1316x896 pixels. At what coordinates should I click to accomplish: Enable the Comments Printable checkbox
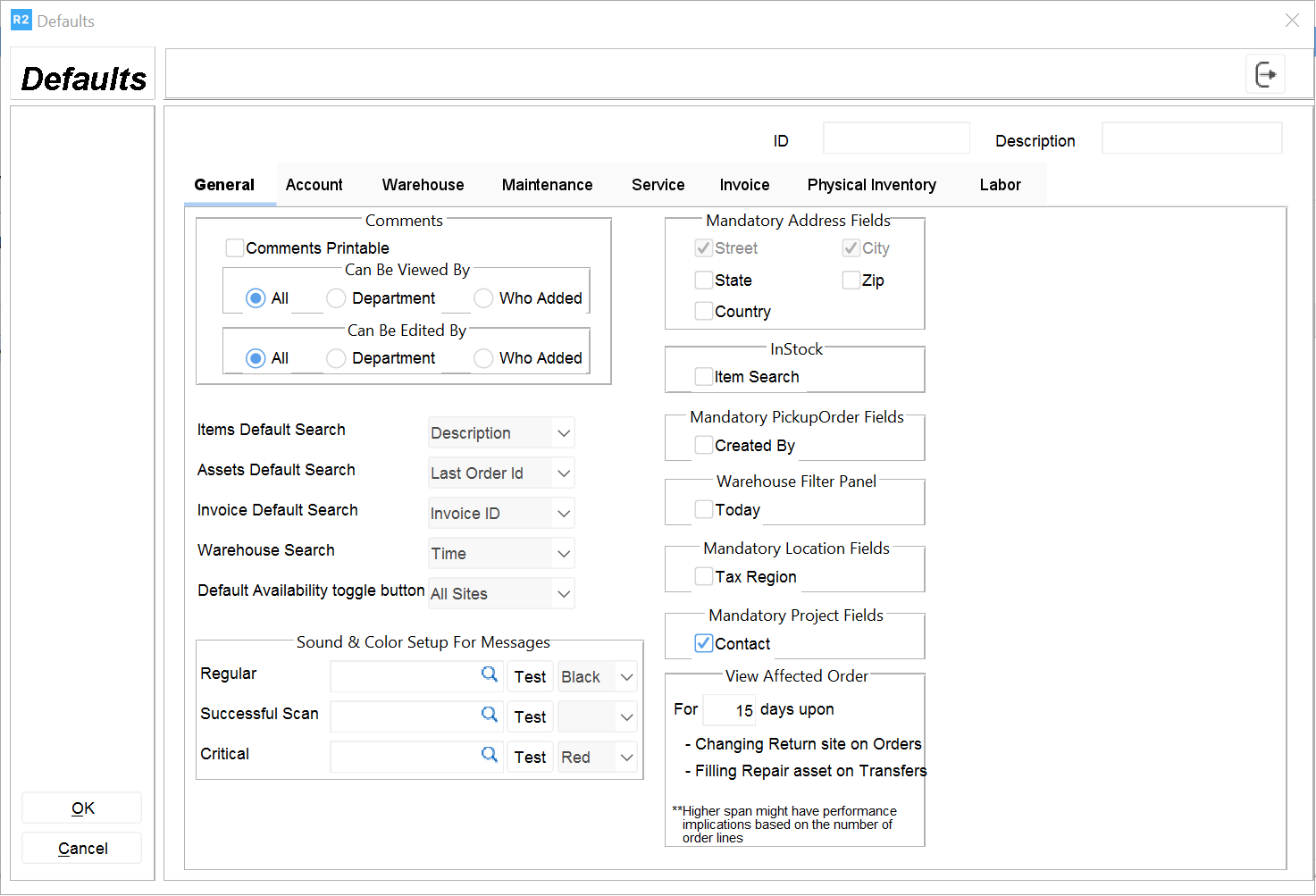[x=235, y=248]
